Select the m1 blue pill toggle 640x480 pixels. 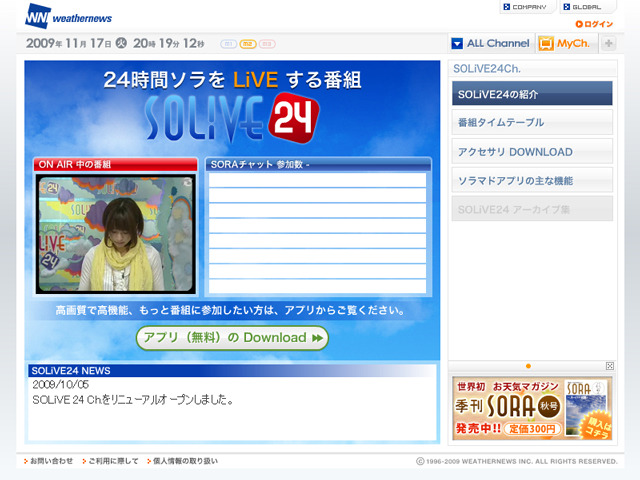click(x=229, y=44)
